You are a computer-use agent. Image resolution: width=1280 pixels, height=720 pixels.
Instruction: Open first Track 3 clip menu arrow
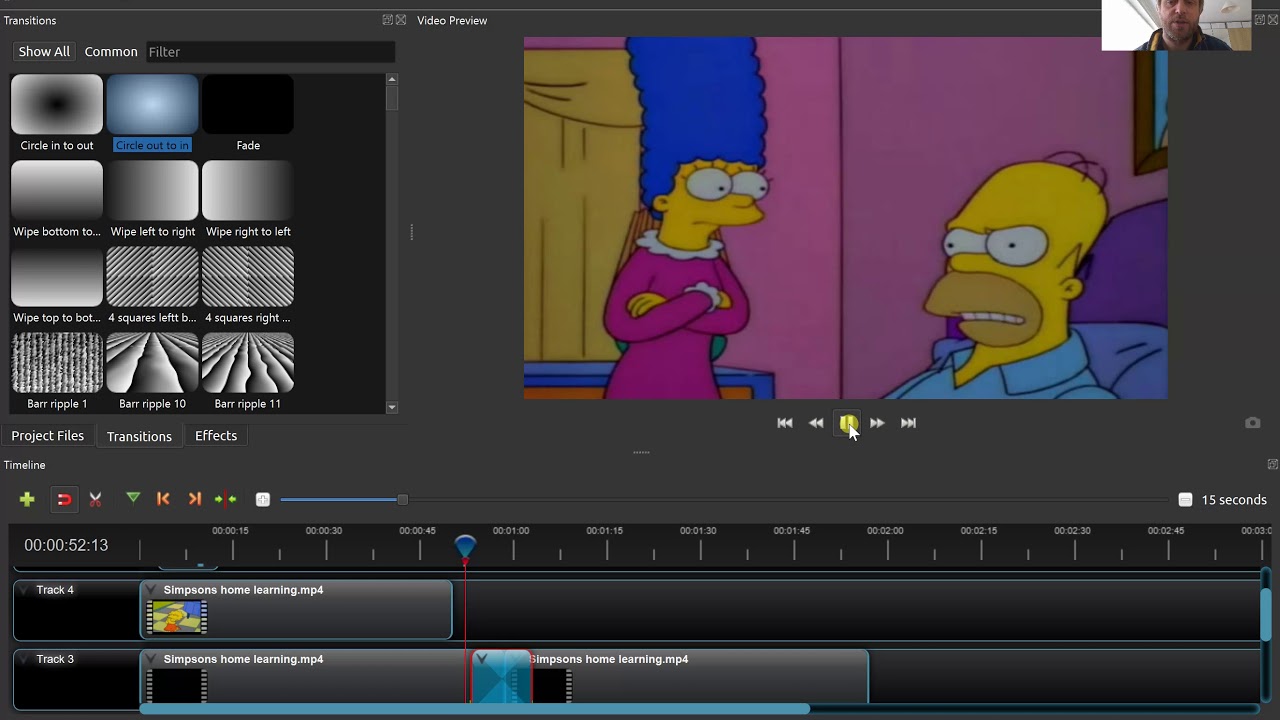pos(151,659)
